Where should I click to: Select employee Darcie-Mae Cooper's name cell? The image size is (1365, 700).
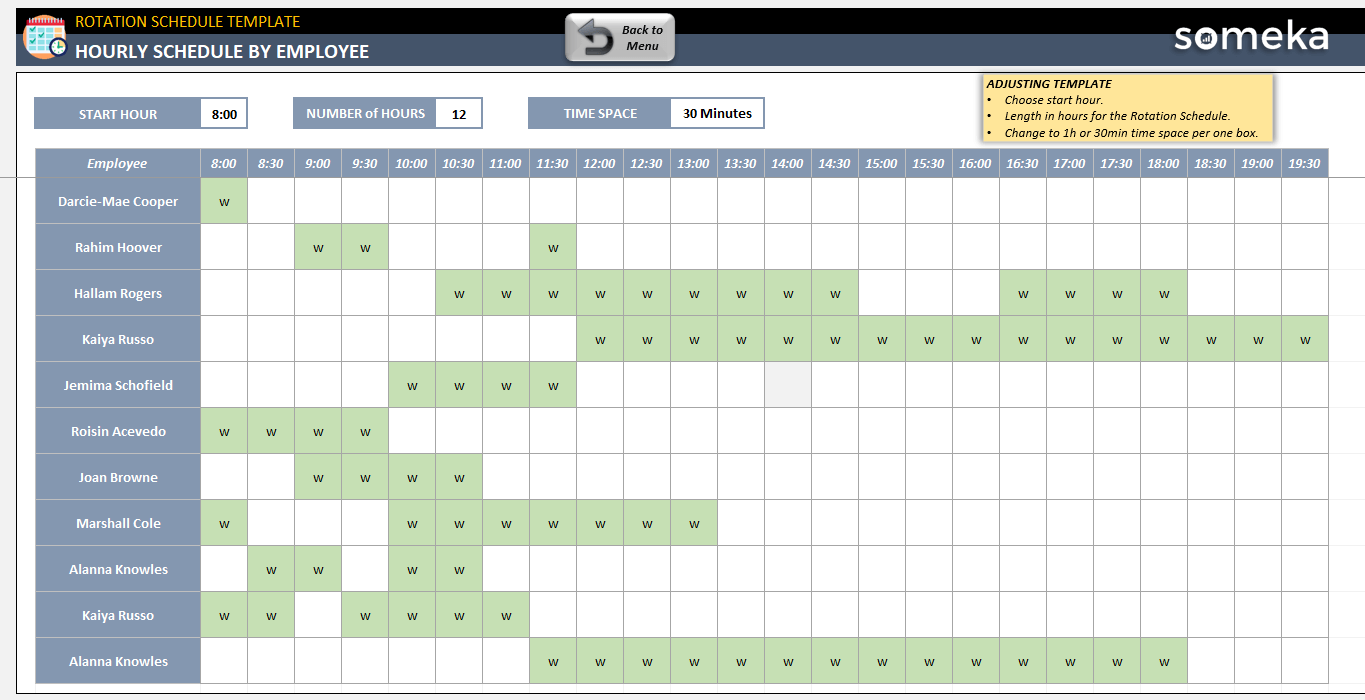pyautogui.click(x=117, y=200)
